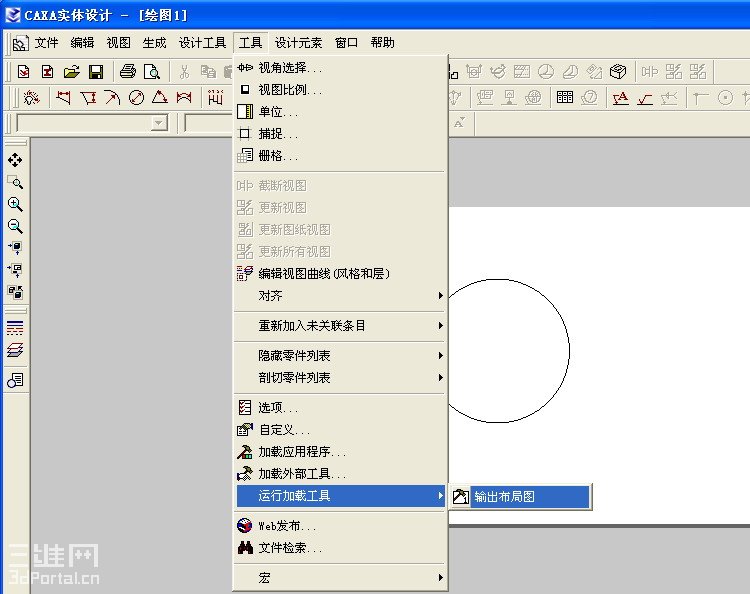Viewport: 750px width, 594px height.
Task: Open the 帮助 menu
Action: [x=382, y=43]
